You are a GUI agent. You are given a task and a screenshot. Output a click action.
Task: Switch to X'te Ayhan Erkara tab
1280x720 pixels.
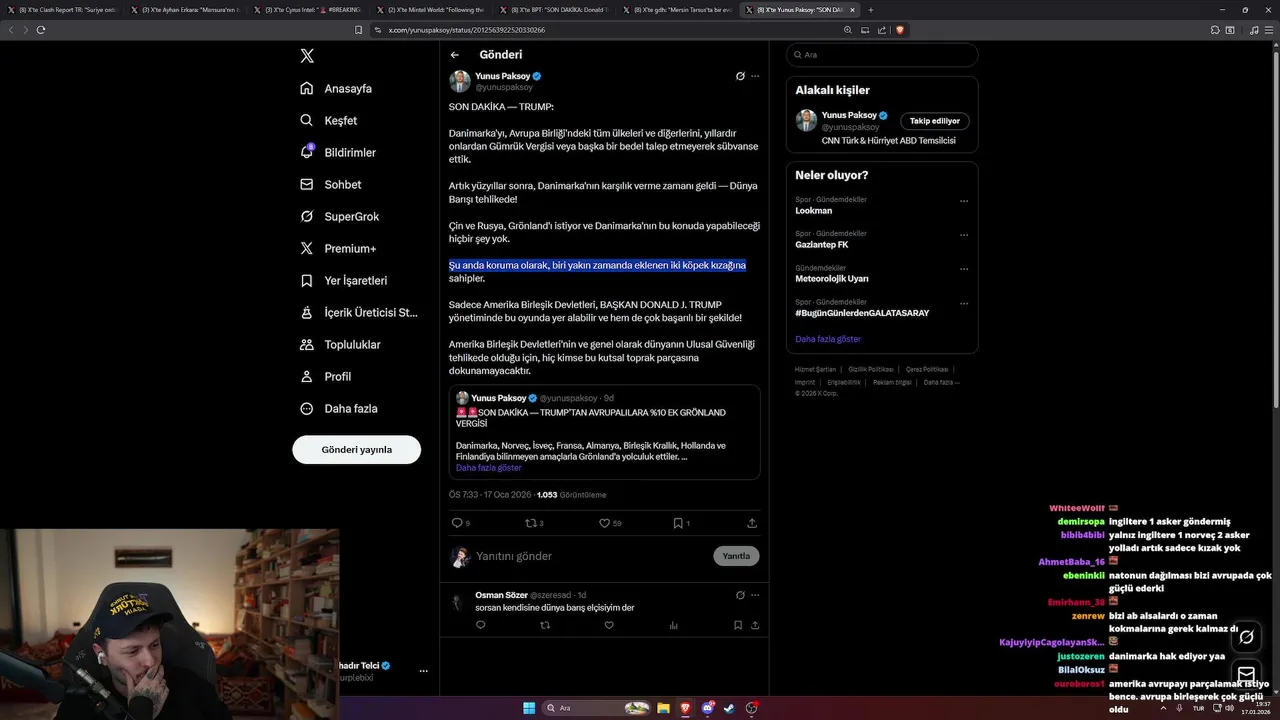[185, 9]
